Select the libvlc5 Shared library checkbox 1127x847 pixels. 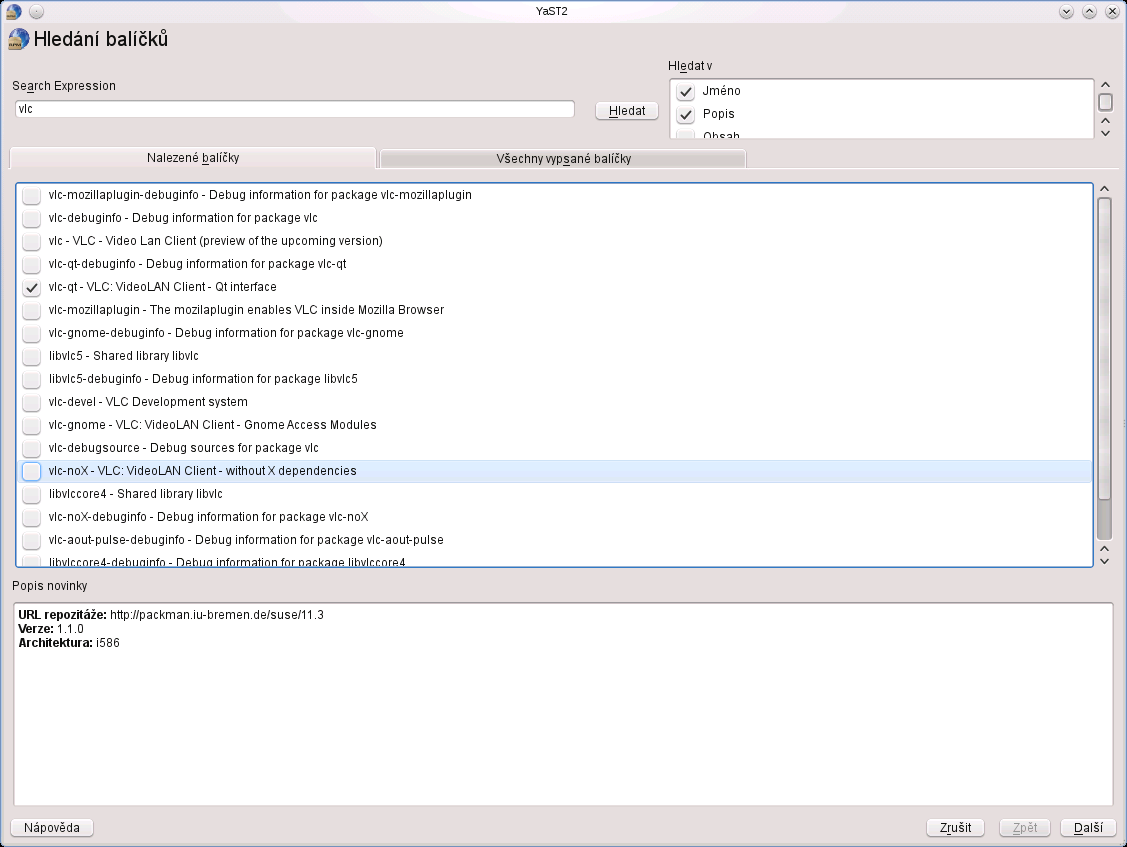[32, 357]
